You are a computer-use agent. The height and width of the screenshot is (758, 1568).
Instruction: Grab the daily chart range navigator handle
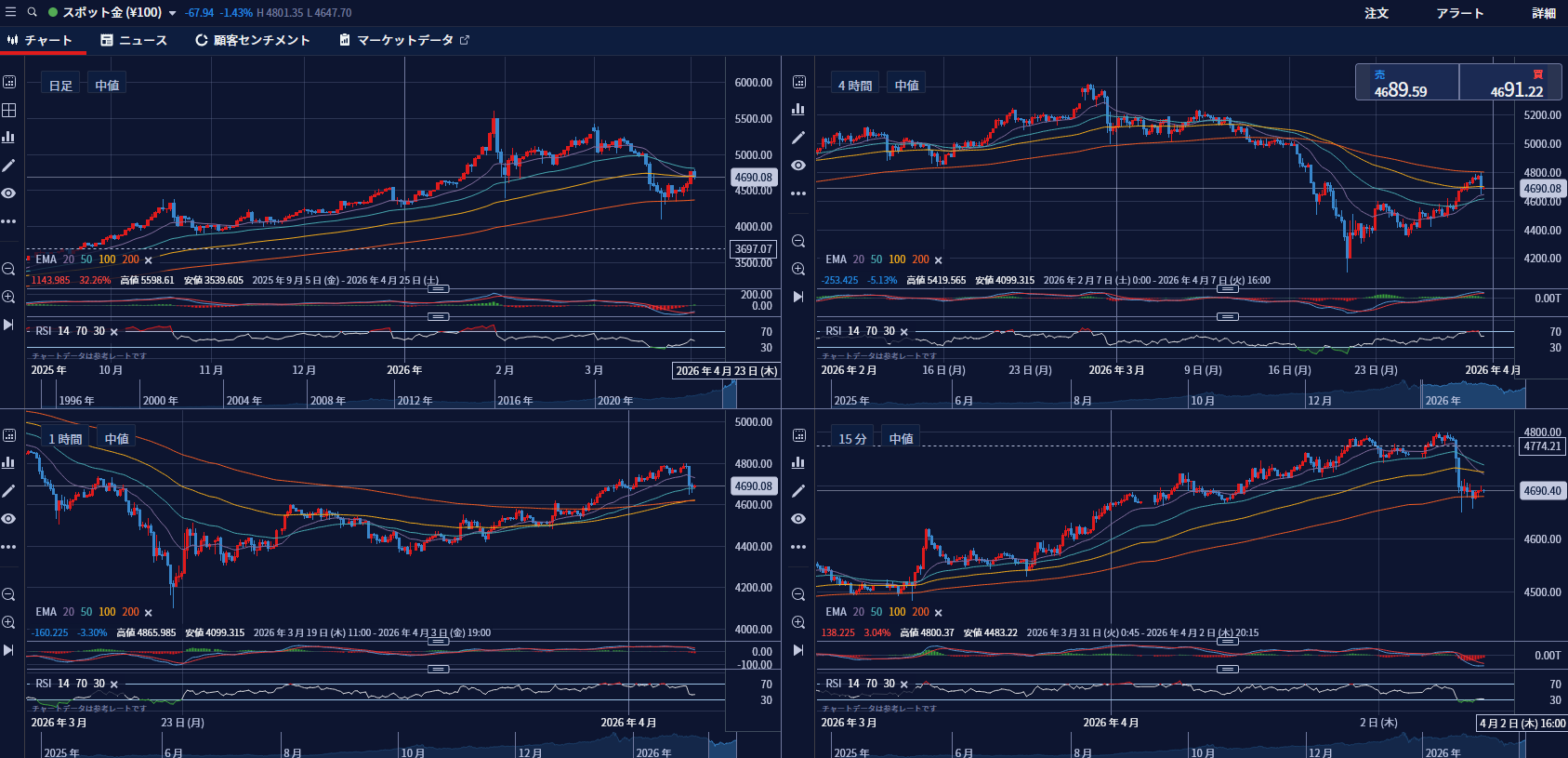click(x=730, y=394)
